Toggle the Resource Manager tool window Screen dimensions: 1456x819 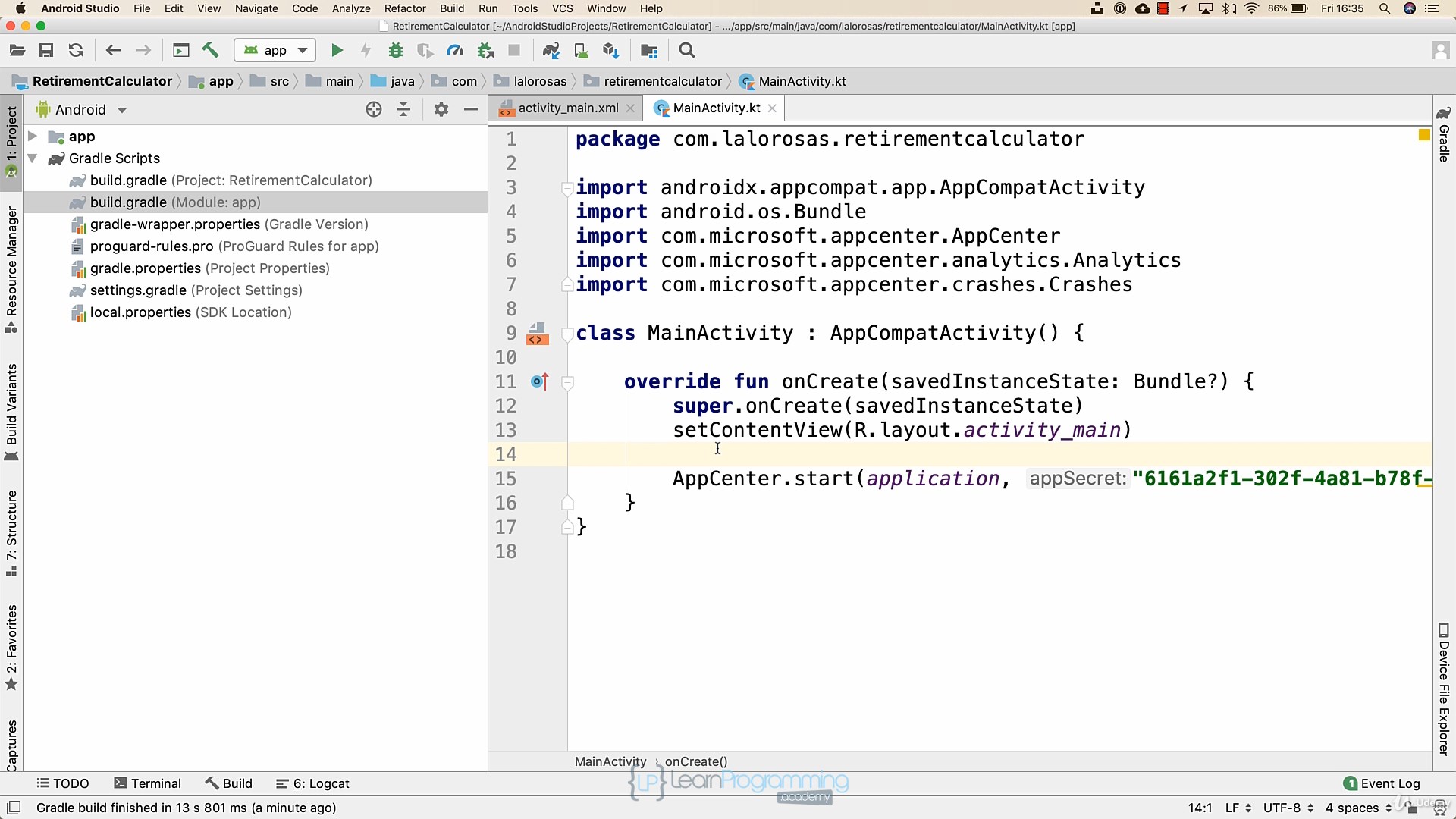(x=11, y=269)
